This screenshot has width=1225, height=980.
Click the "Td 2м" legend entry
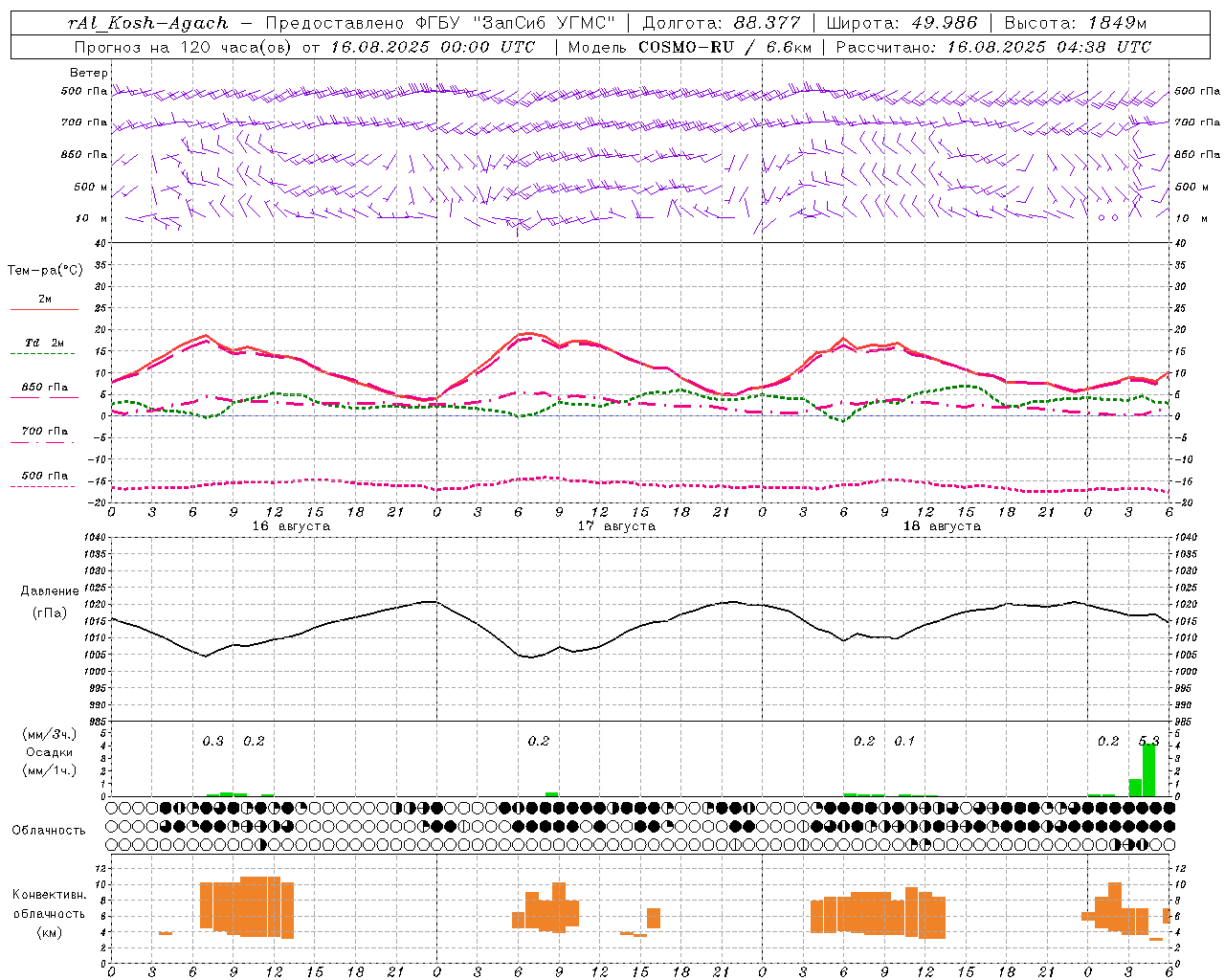tap(45, 343)
